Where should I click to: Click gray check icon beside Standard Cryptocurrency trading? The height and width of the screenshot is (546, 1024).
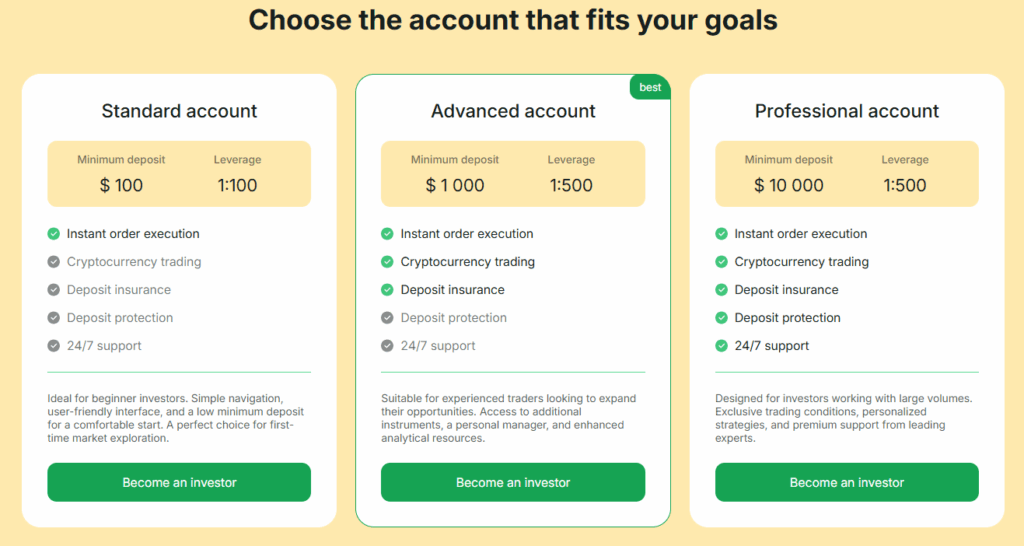(54, 262)
